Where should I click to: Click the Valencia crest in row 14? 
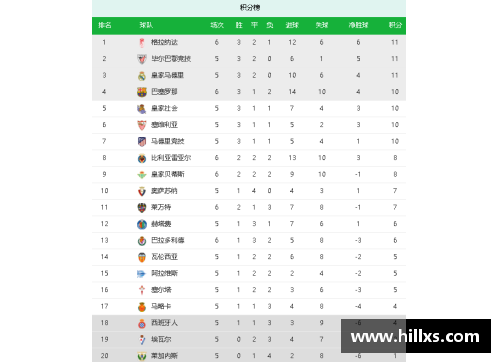[142, 257]
